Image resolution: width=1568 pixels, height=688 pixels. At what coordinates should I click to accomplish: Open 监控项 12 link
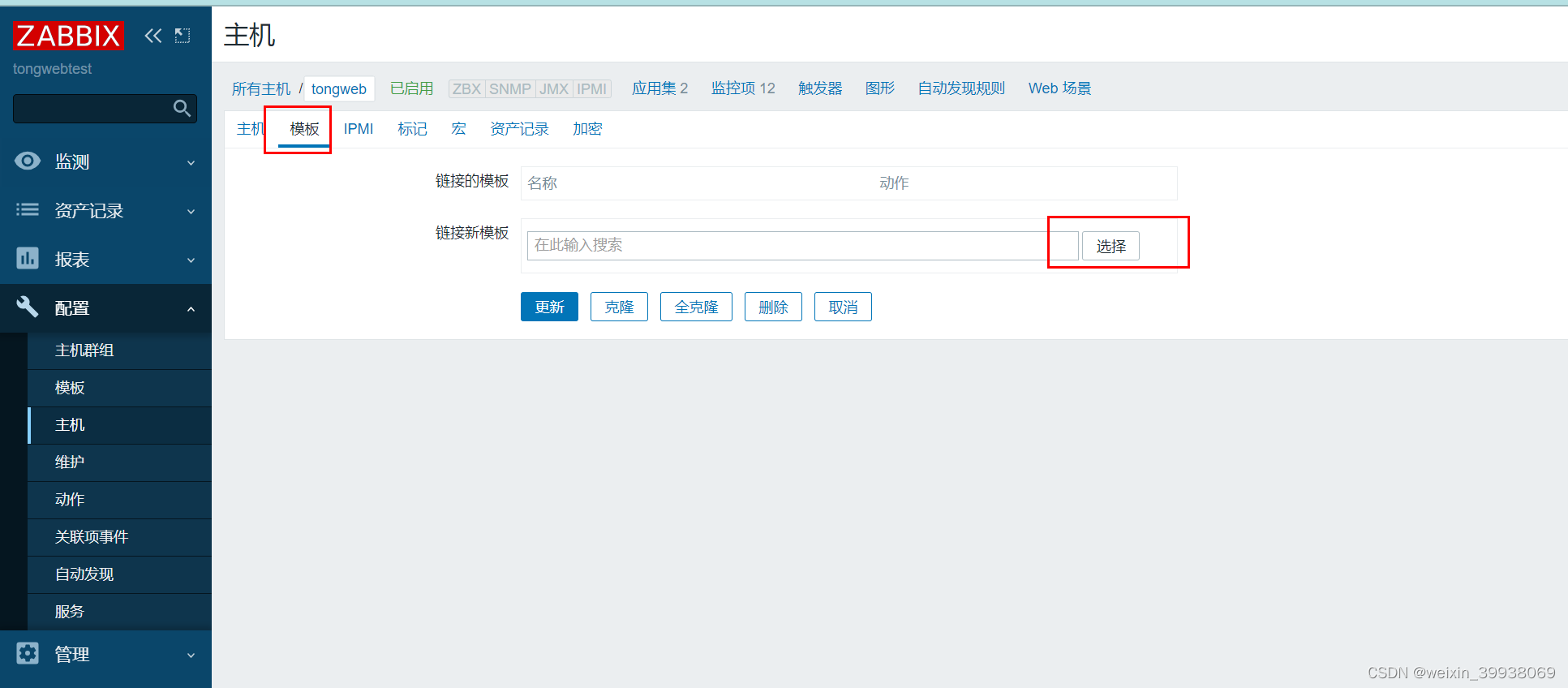coord(743,88)
